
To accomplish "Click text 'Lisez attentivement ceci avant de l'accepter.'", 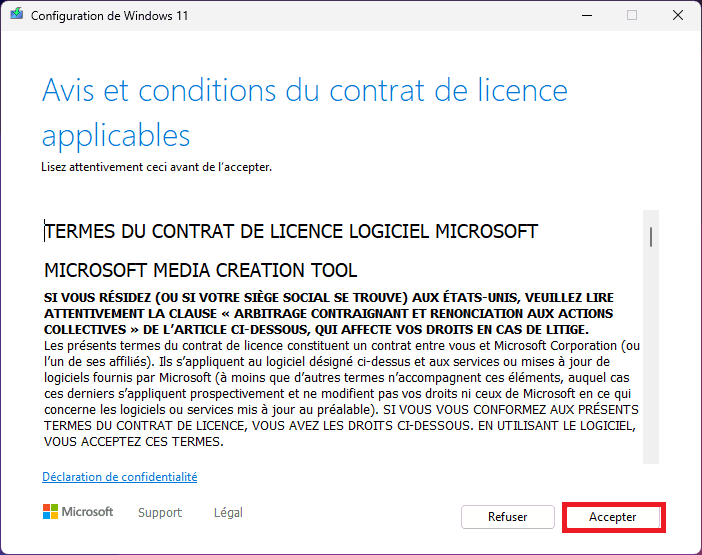I will pyautogui.click(x=157, y=167).
